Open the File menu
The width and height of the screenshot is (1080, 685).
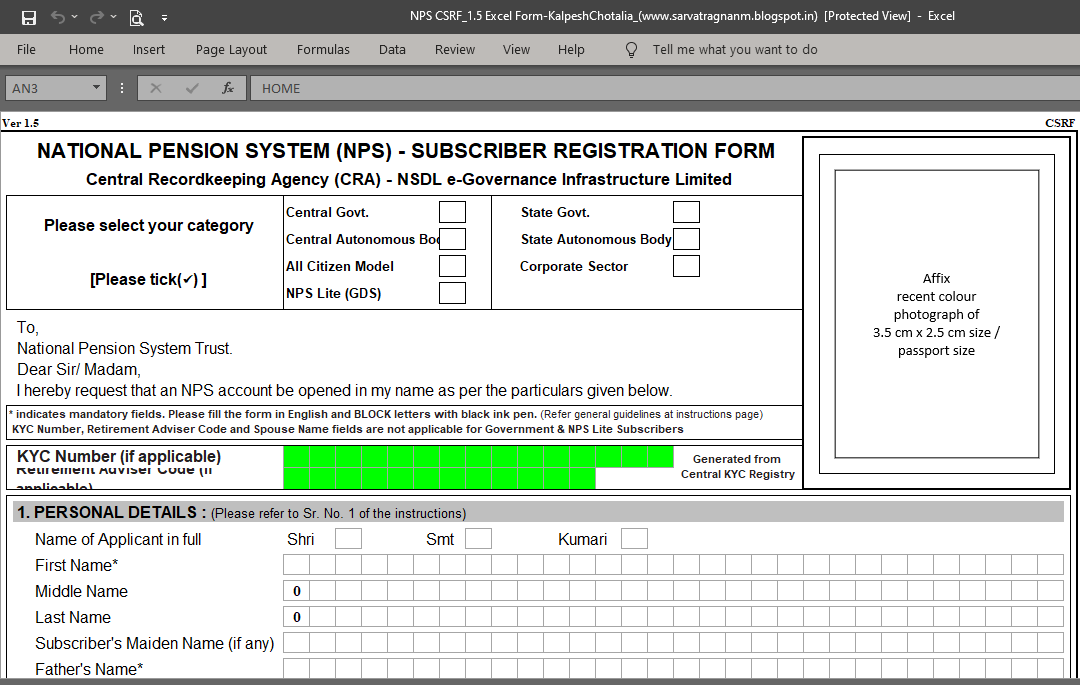26,49
